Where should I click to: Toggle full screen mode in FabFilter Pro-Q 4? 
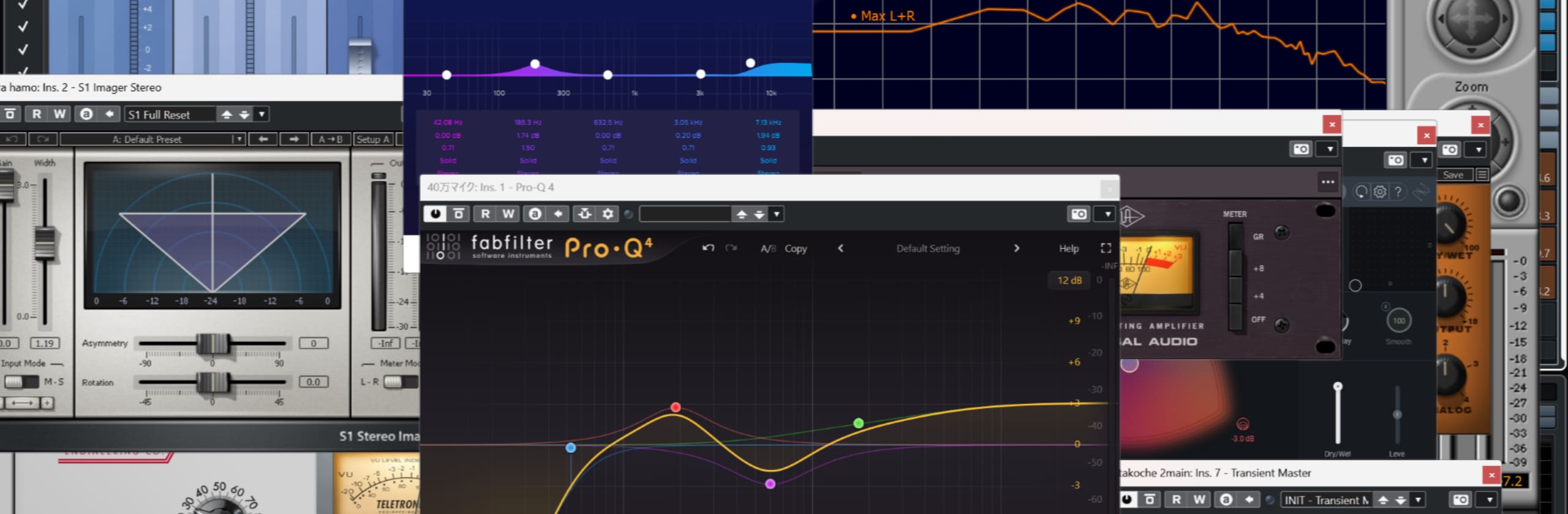click(x=1106, y=248)
